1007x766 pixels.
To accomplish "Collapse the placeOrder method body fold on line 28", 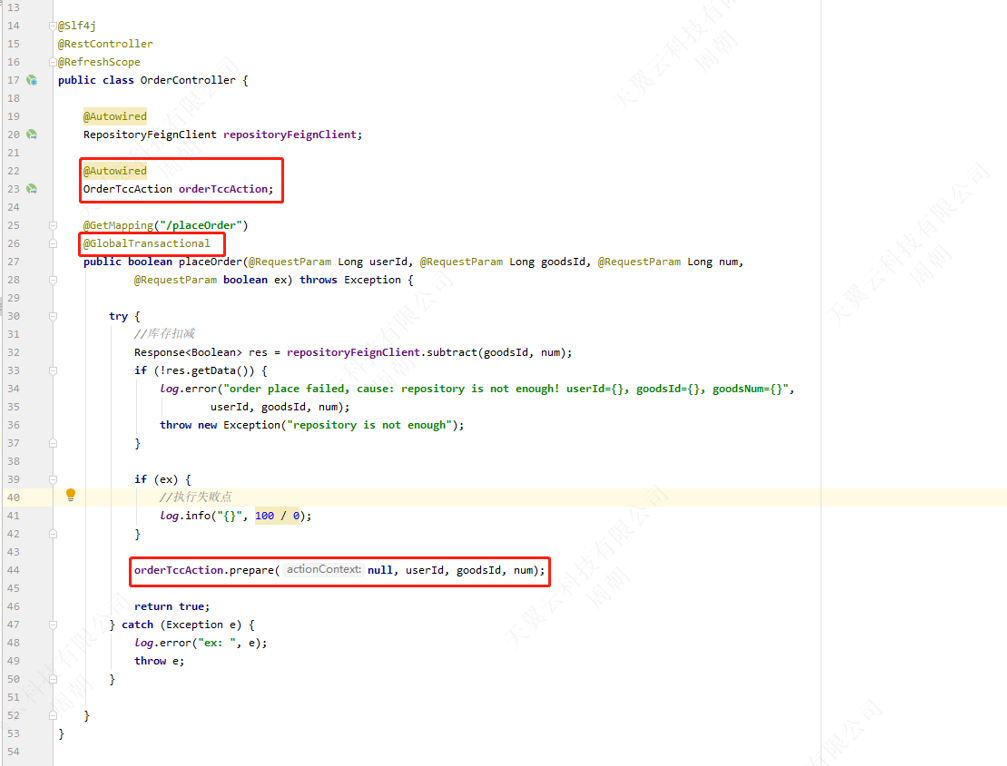I will click(x=53, y=280).
